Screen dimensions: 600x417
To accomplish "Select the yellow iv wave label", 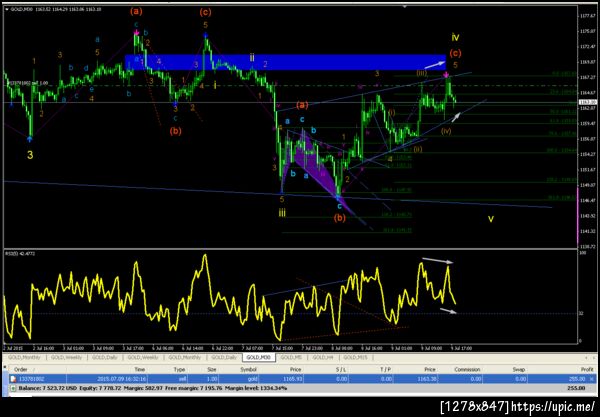I will [455, 37].
